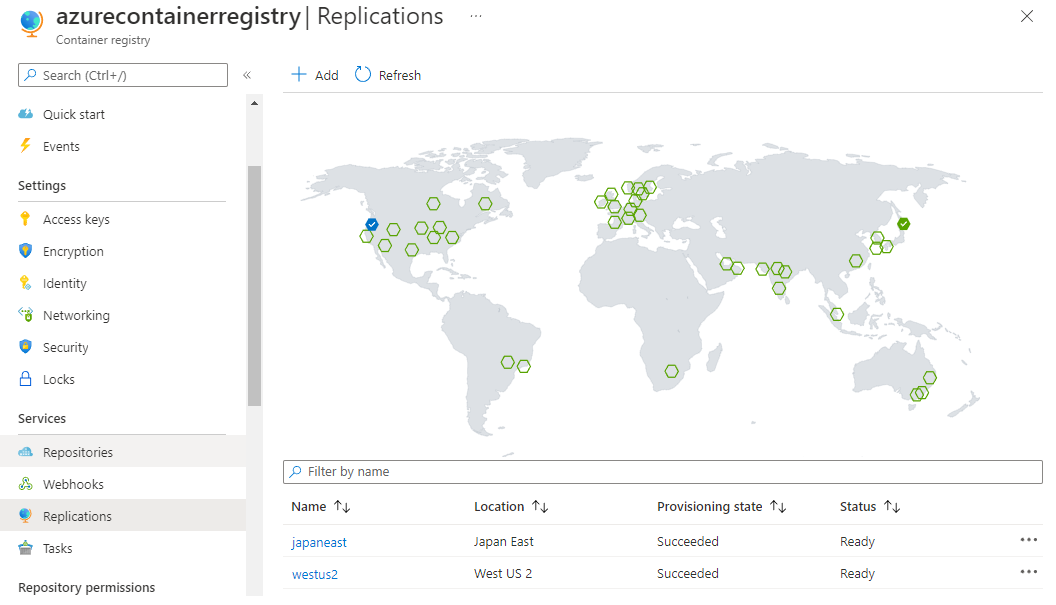Click the Locks padlock icon
The height and width of the screenshot is (605, 1056).
click(x=26, y=379)
